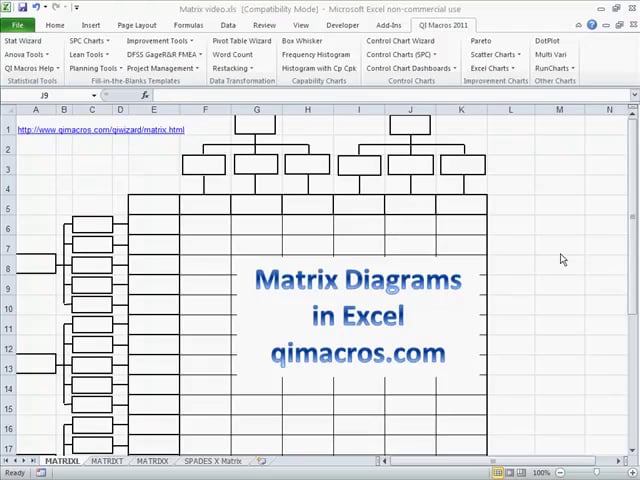Viewport: 640px width, 480px height.
Task: Switch to Page Break Preview icon
Action: [521, 473]
